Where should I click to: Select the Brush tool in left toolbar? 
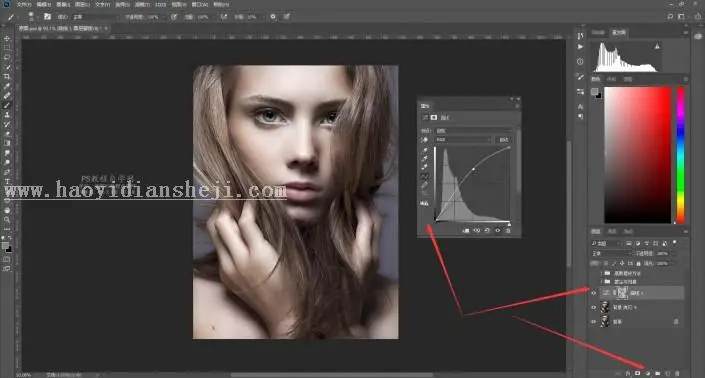tap(7, 105)
